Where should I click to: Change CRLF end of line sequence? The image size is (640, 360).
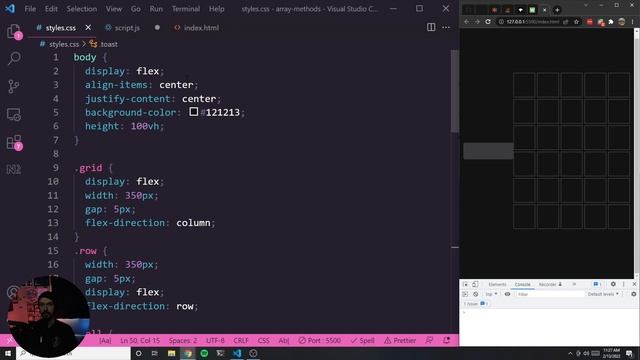click(241, 340)
